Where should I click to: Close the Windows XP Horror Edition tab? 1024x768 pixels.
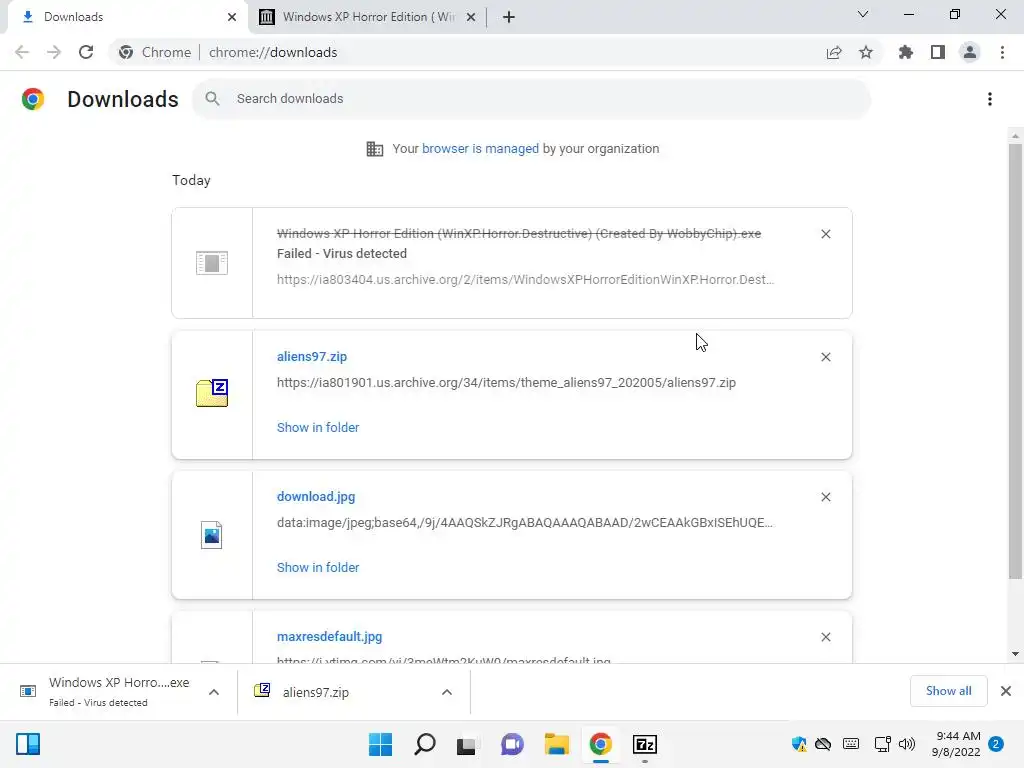[471, 17]
